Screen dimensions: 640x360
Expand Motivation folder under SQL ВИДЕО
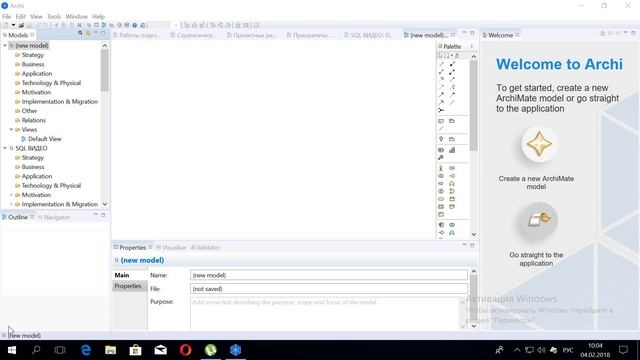point(11,195)
